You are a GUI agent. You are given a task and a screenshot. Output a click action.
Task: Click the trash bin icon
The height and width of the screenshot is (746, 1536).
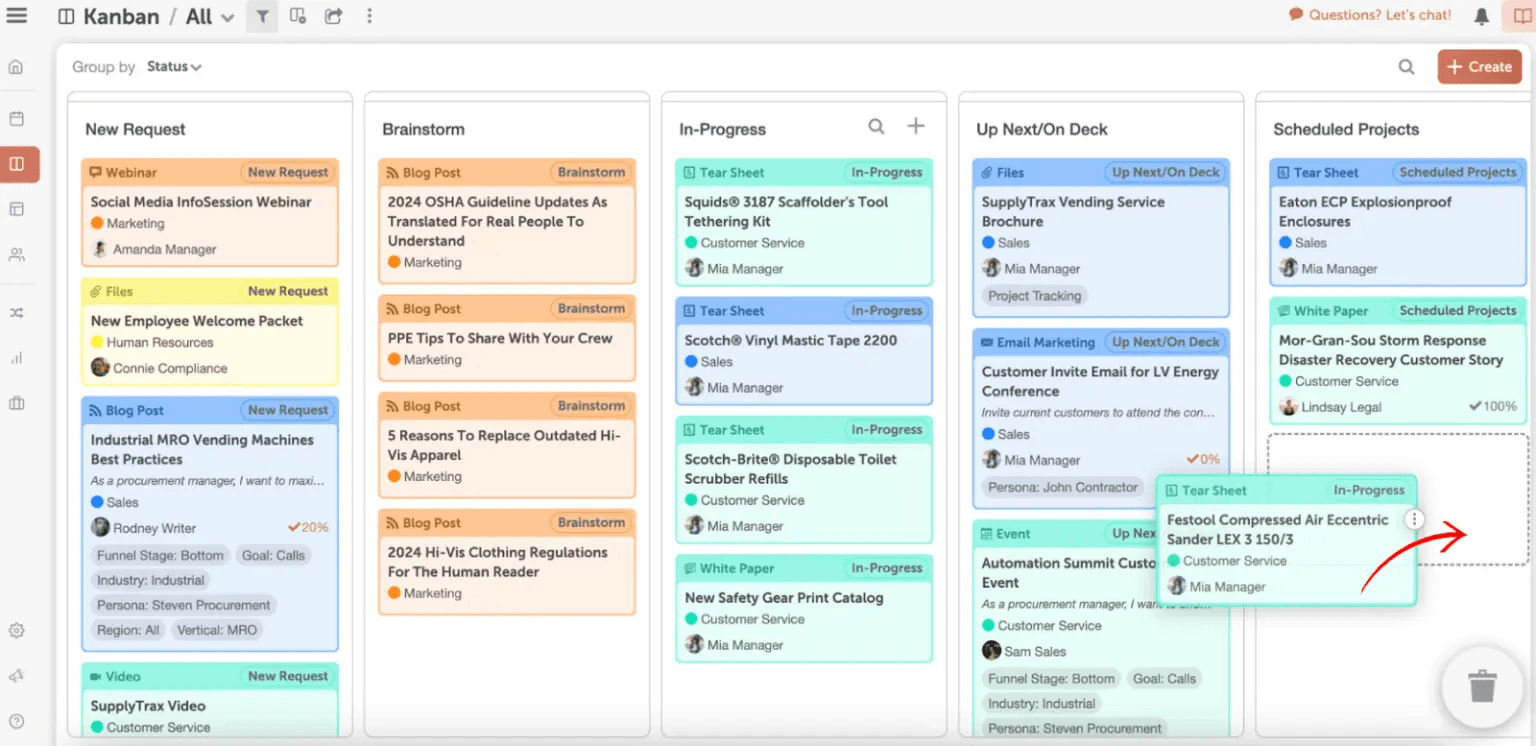pos(1481,687)
